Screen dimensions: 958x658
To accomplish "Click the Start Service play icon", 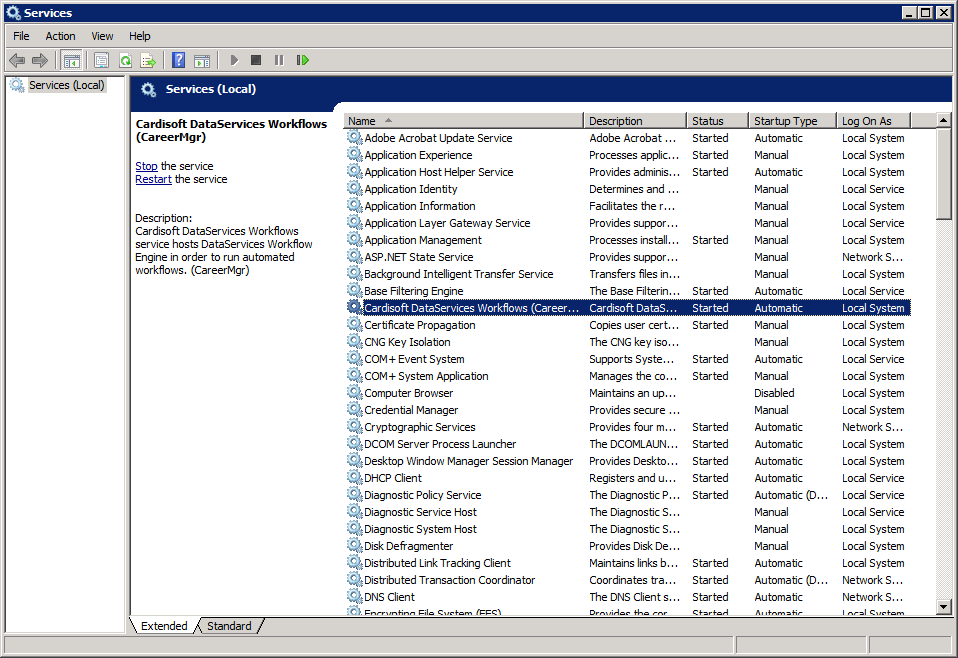I will [234, 60].
